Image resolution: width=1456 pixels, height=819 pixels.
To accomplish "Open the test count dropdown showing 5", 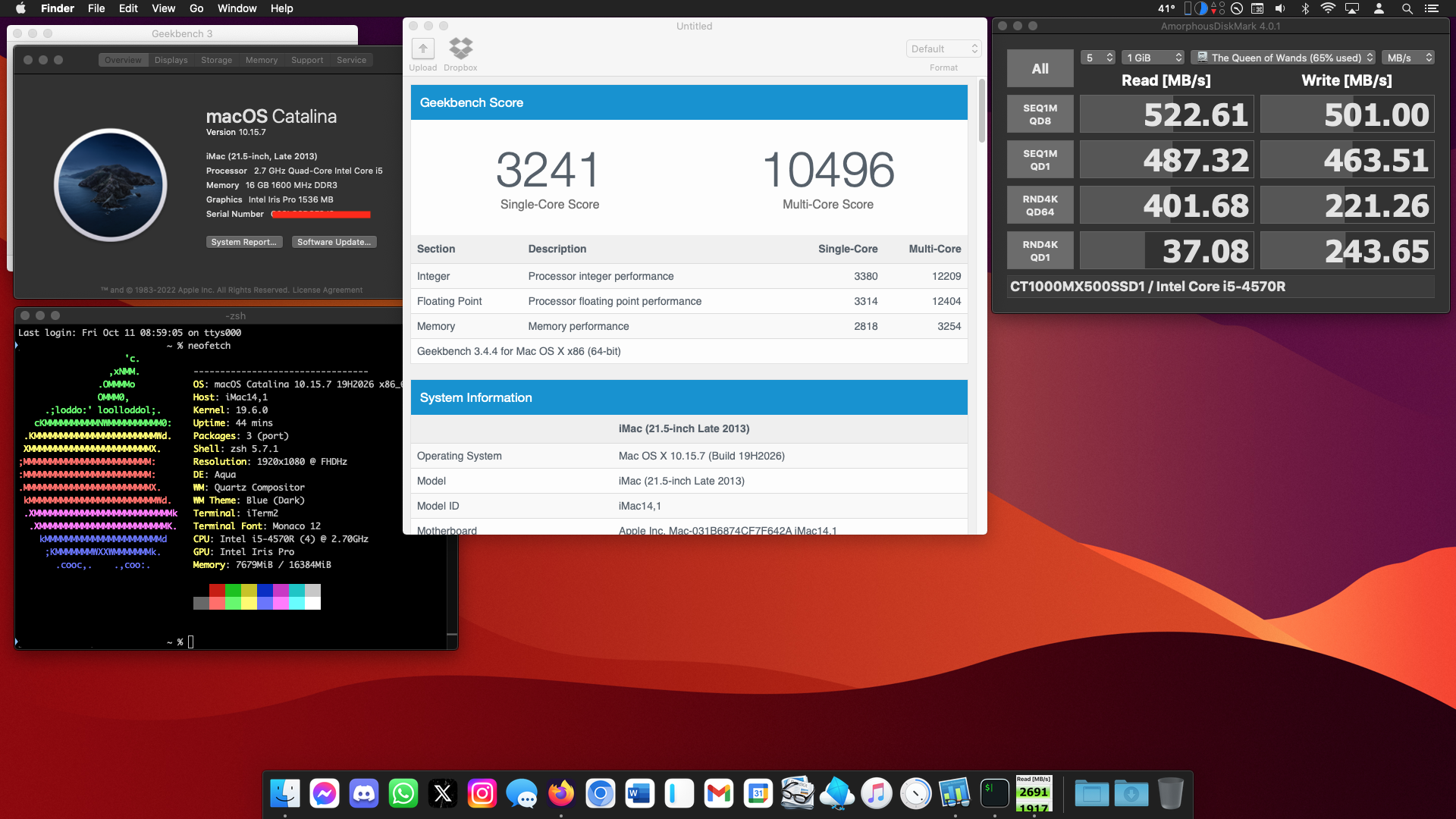I will [1097, 58].
